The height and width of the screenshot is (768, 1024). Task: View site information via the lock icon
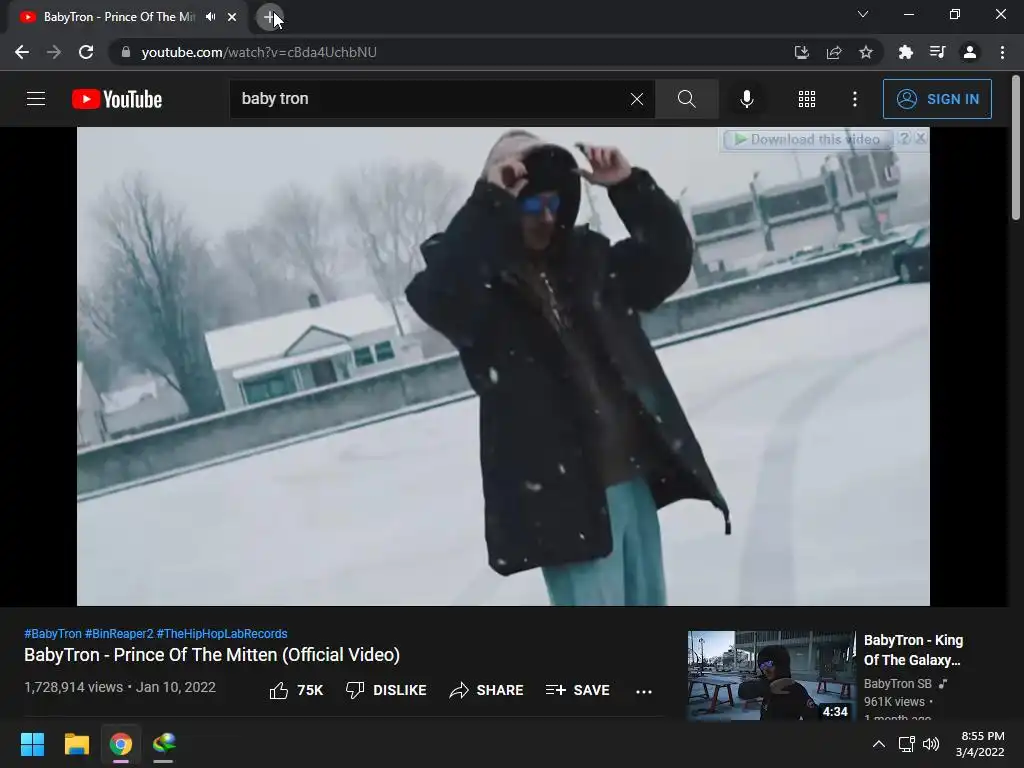pyautogui.click(x=125, y=52)
